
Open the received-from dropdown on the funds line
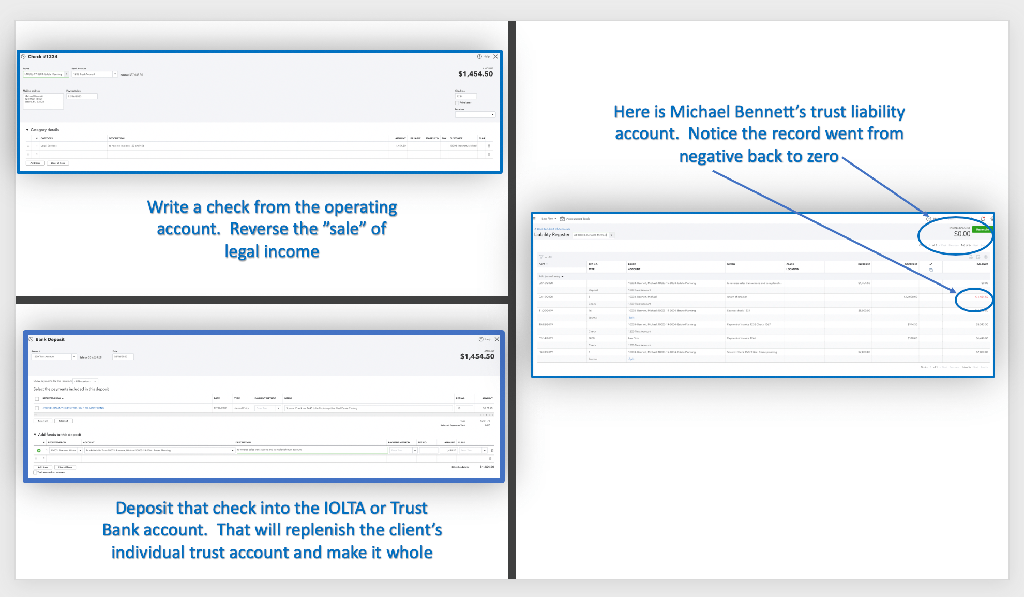(x=80, y=451)
